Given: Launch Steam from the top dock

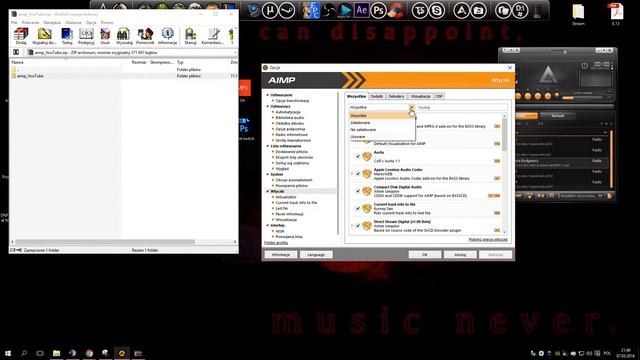Looking at the screenshot, I should [287, 10].
